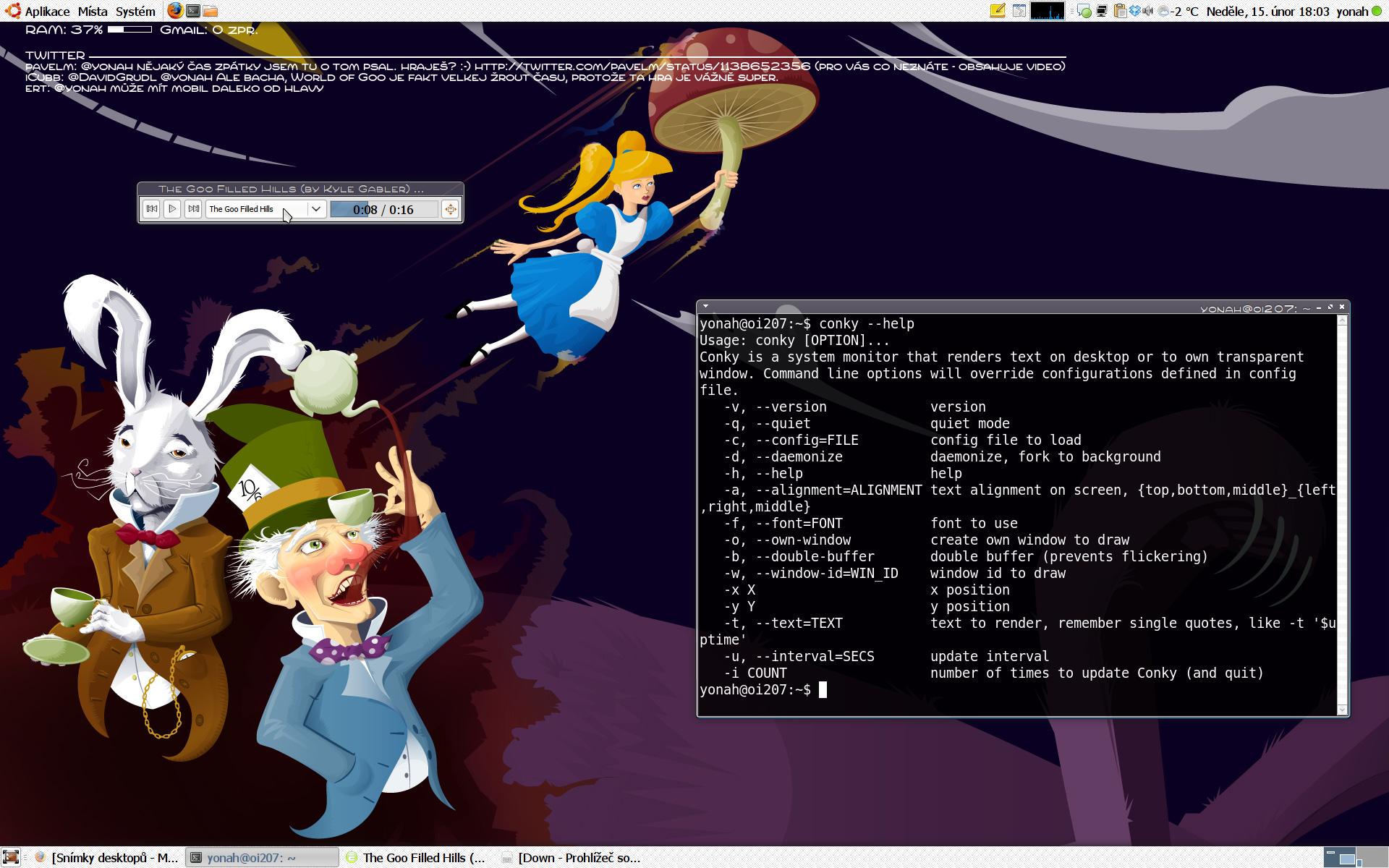
Task: Open the file manager launcher in the top panel
Action: 211,11
